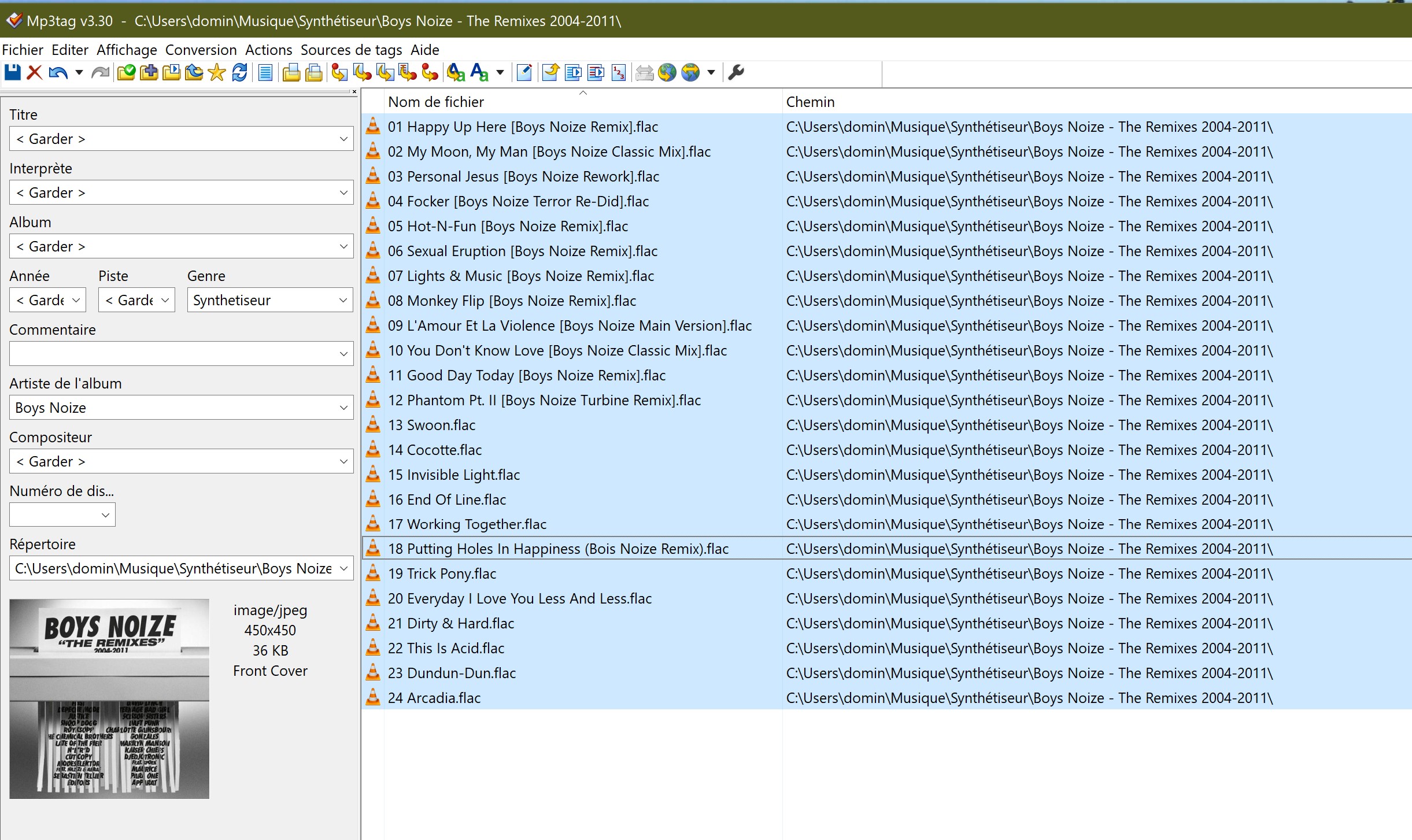Expand the Titre field dropdown
The width and height of the screenshot is (1412, 840).
(x=343, y=139)
